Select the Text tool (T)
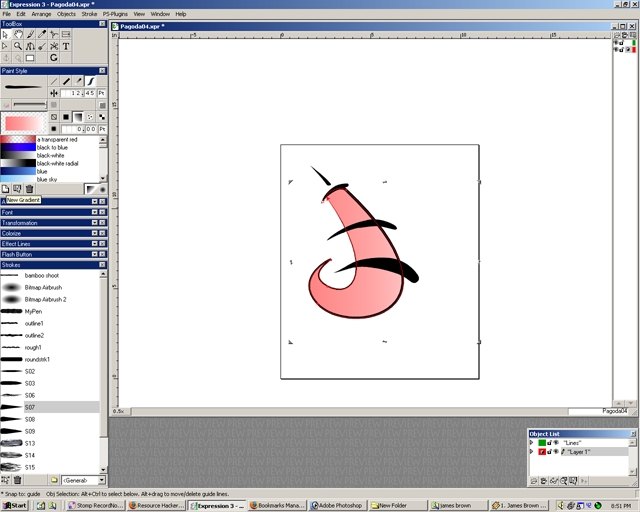The width and height of the screenshot is (640, 512). coord(66,46)
